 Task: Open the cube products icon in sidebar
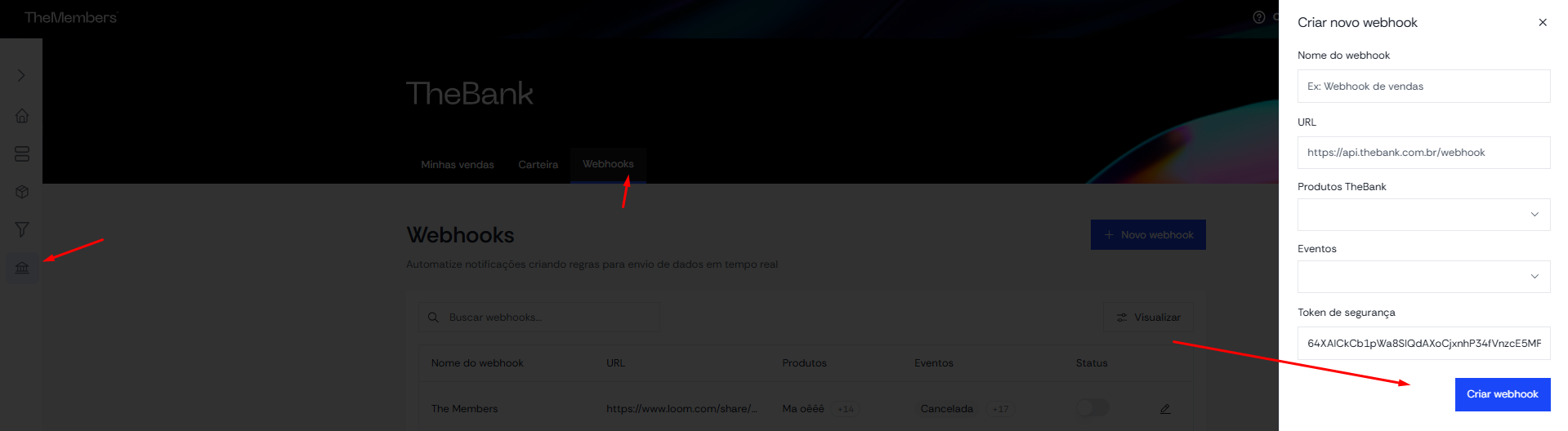[22, 192]
